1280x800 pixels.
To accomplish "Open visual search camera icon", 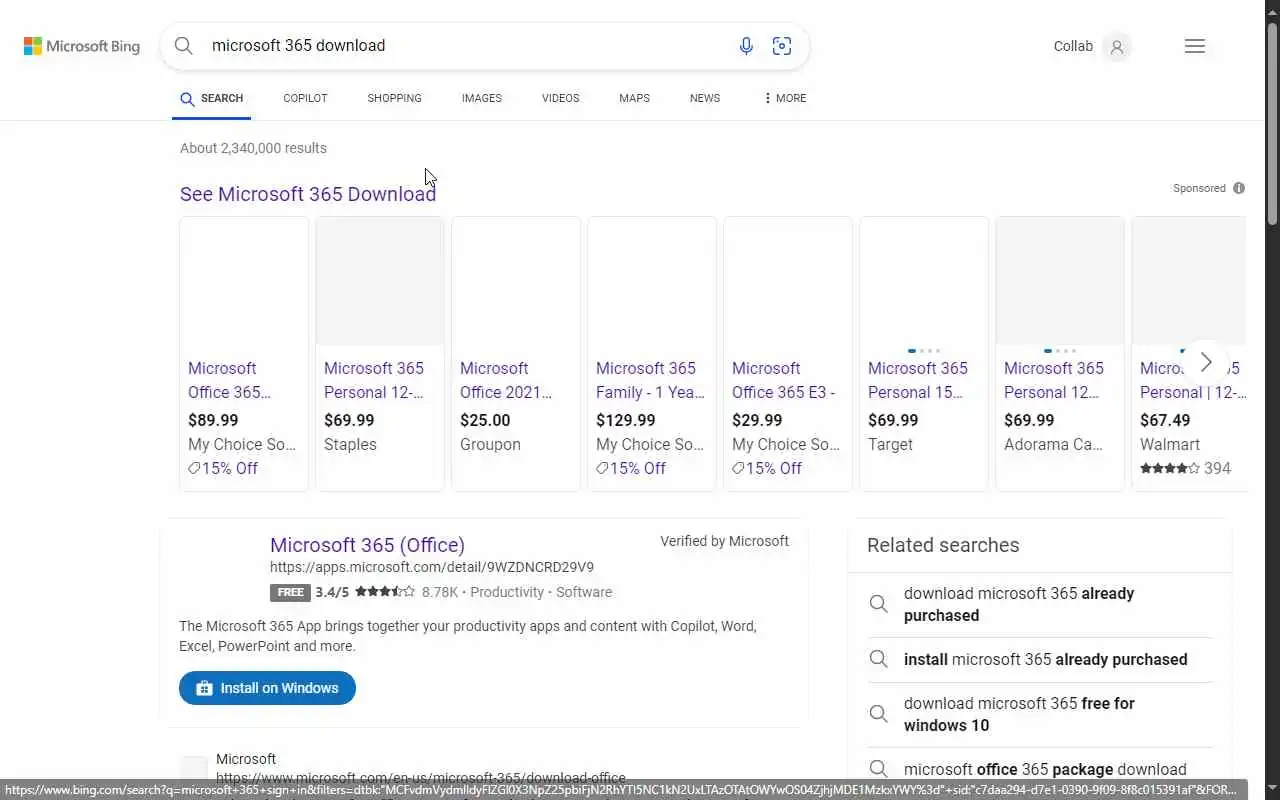I will [782, 46].
